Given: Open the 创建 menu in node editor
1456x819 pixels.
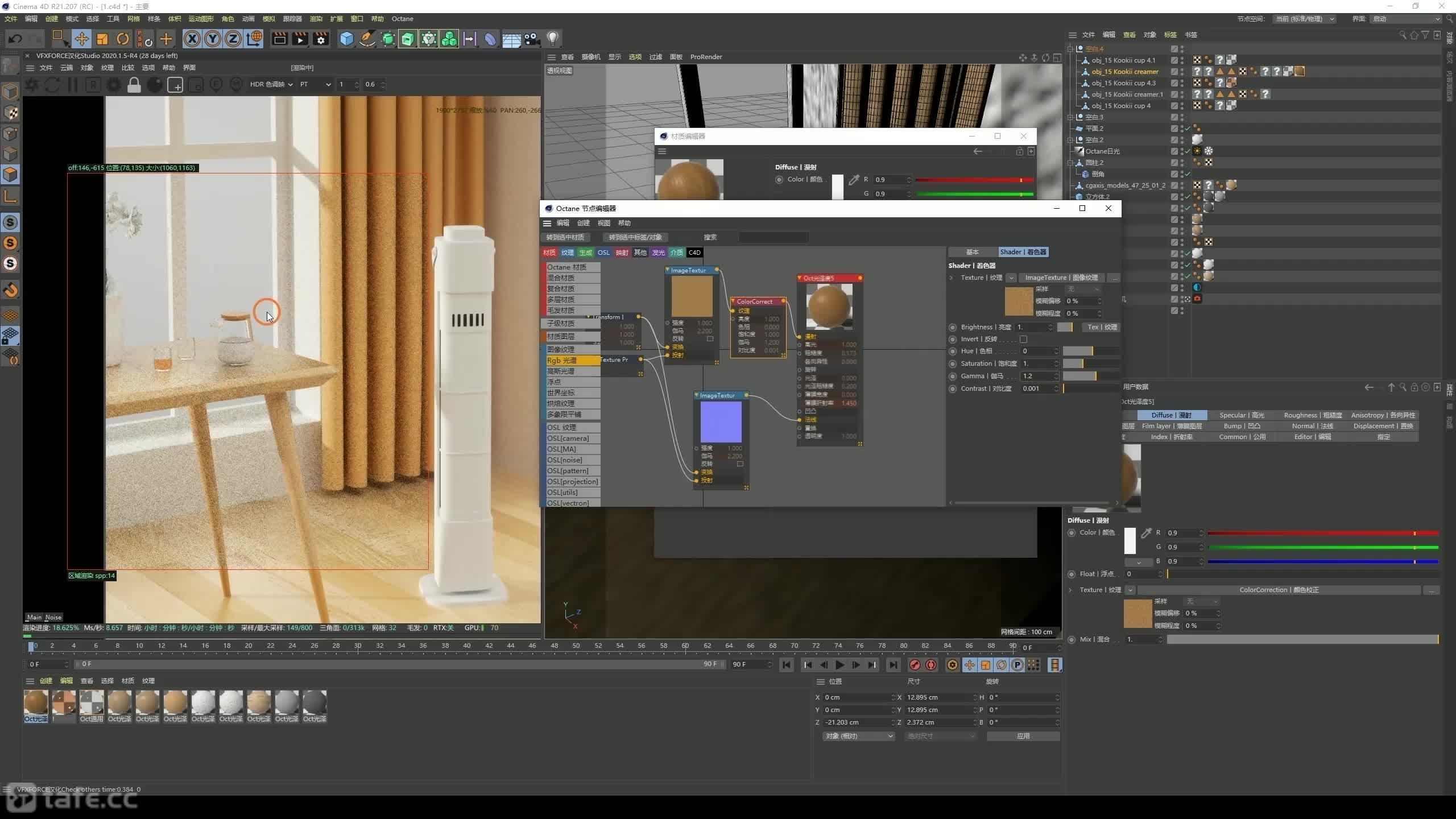Looking at the screenshot, I should click(584, 223).
